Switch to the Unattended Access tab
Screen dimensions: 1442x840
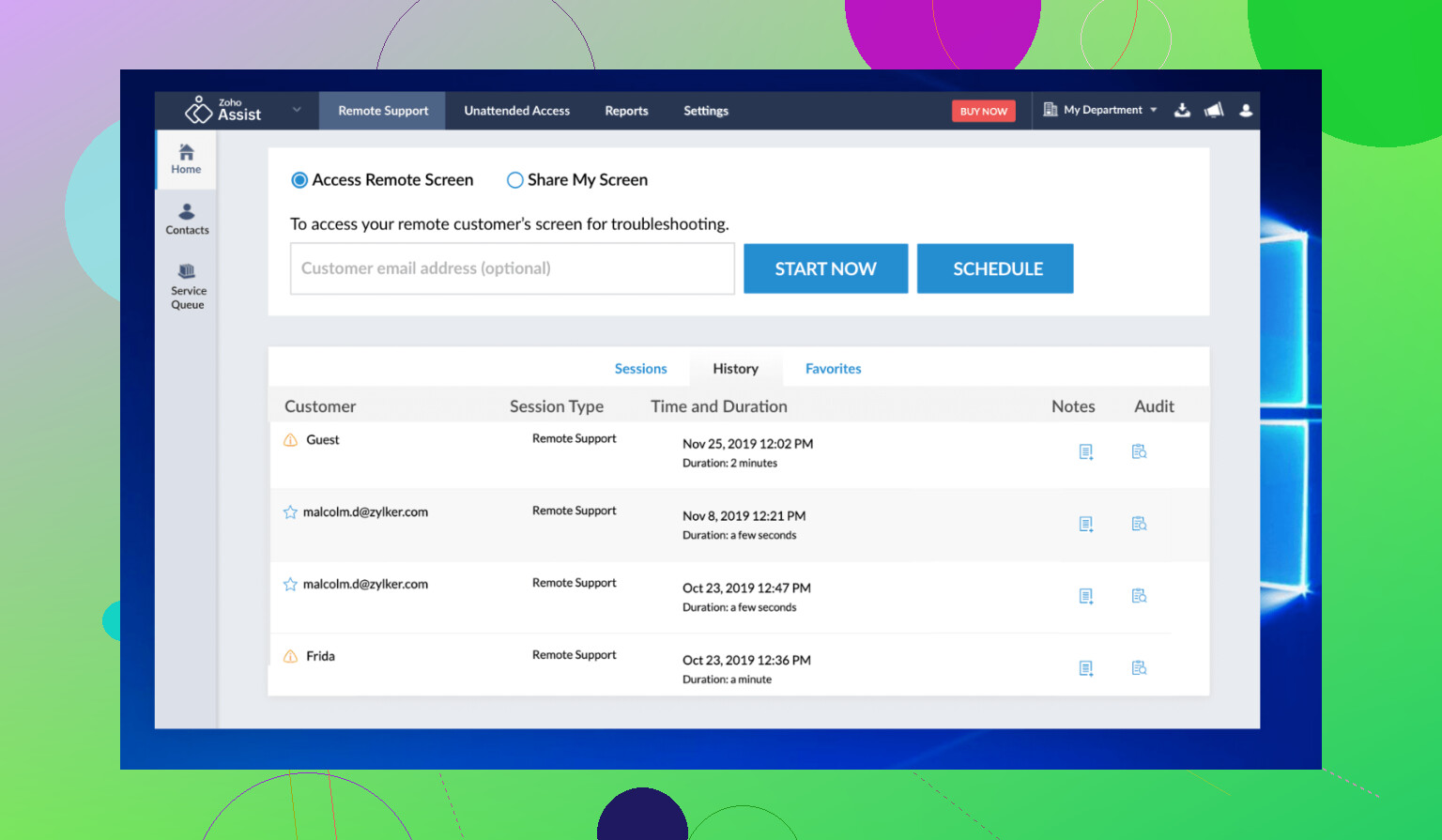click(x=516, y=111)
